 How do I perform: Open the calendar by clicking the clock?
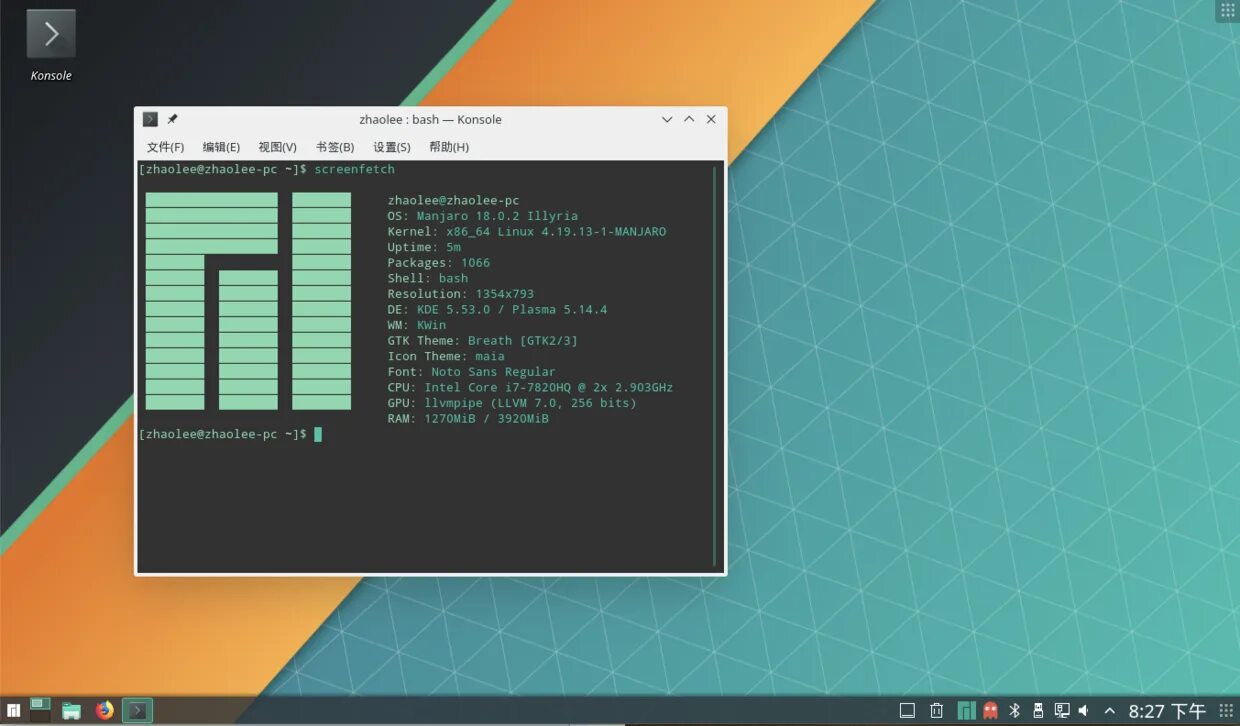(1166, 710)
